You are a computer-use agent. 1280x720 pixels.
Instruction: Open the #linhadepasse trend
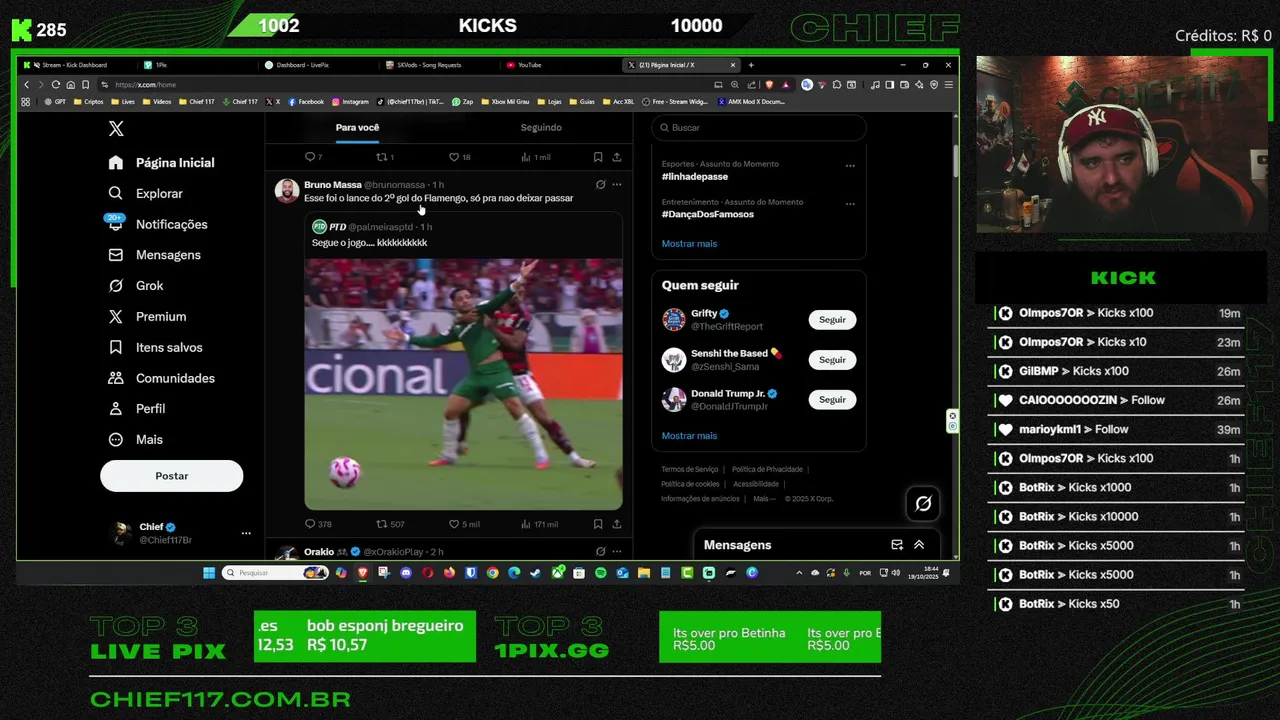[694, 177]
